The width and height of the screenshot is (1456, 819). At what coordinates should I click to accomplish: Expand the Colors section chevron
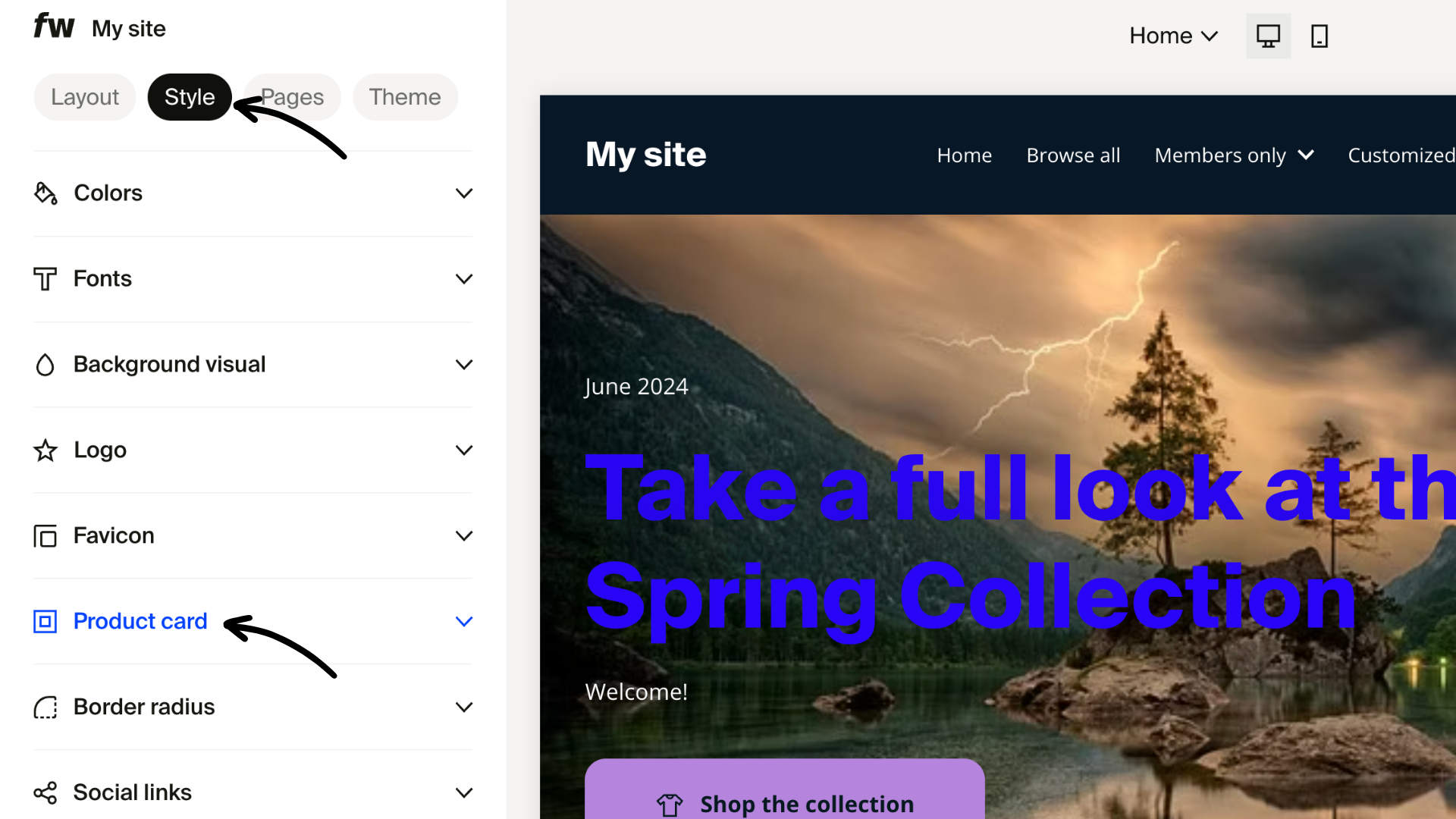pos(464,193)
